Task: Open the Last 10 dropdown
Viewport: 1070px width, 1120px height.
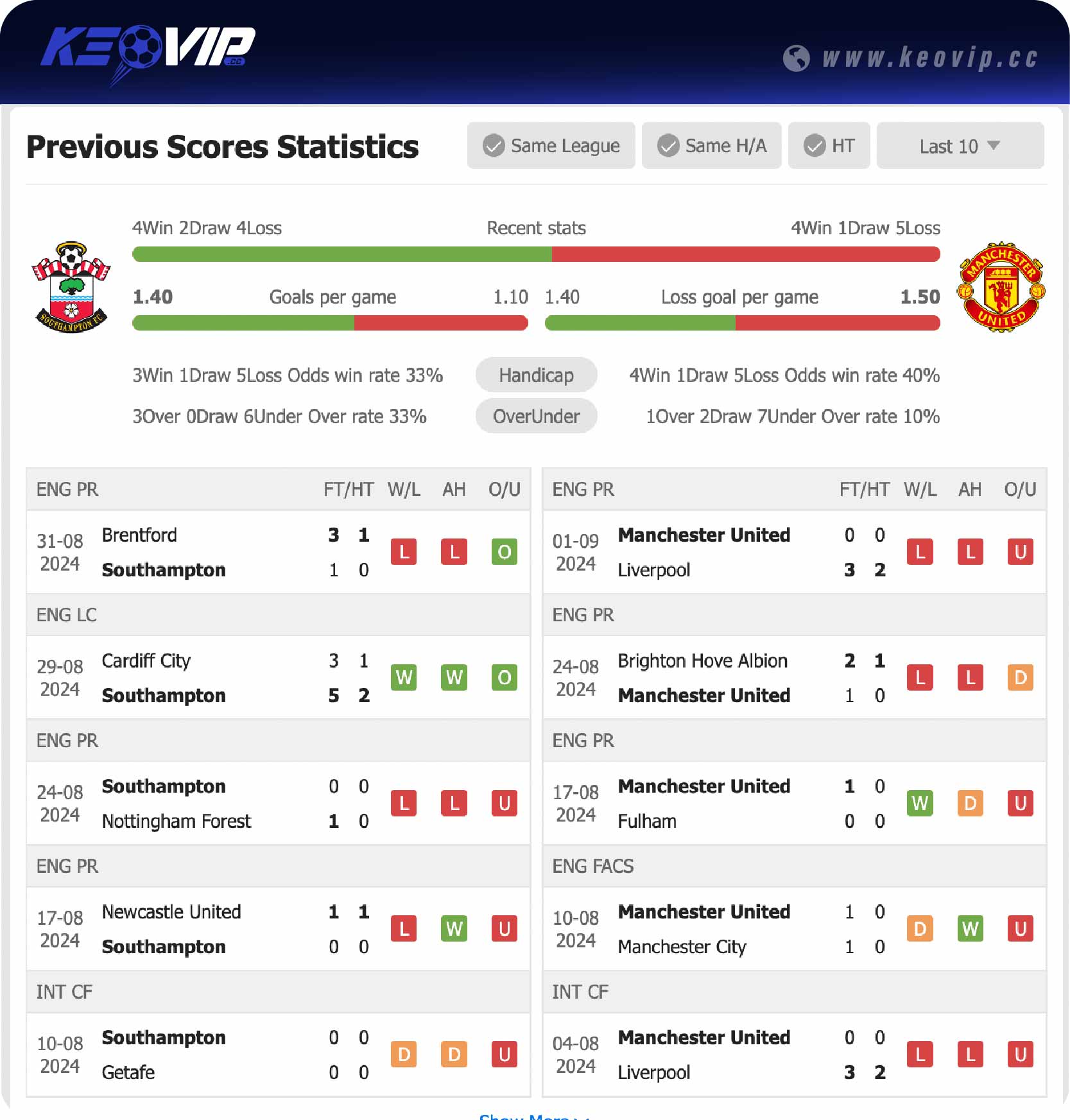Action: tap(959, 146)
